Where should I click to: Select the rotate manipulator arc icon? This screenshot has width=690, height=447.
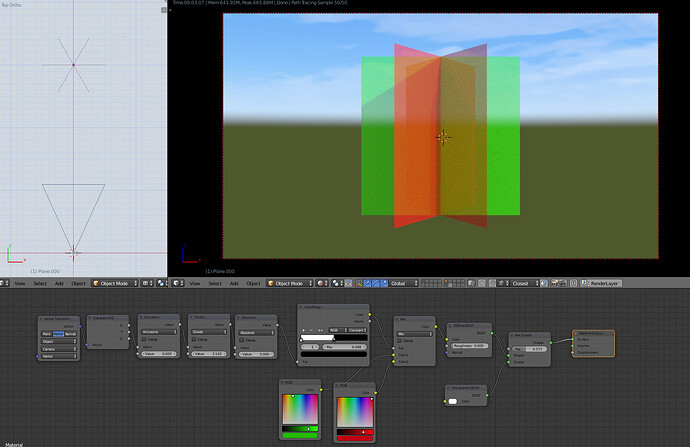click(x=375, y=283)
